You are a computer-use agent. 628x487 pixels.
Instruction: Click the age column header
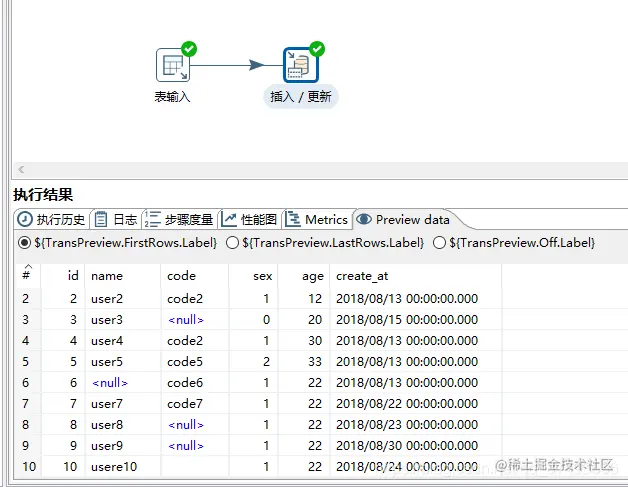pos(304,276)
